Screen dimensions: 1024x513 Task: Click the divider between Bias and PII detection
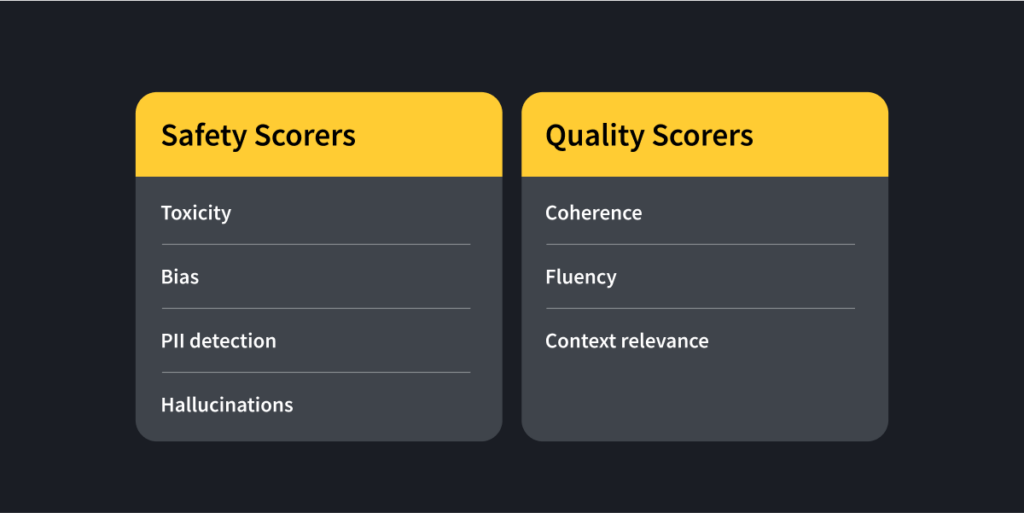click(x=315, y=308)
